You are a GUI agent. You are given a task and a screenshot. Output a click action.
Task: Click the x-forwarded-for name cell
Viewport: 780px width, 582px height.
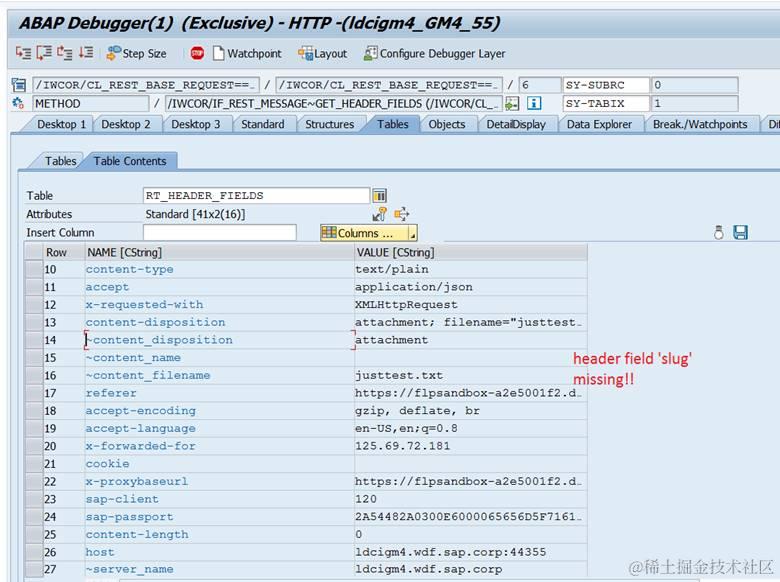tap(219, 446)
